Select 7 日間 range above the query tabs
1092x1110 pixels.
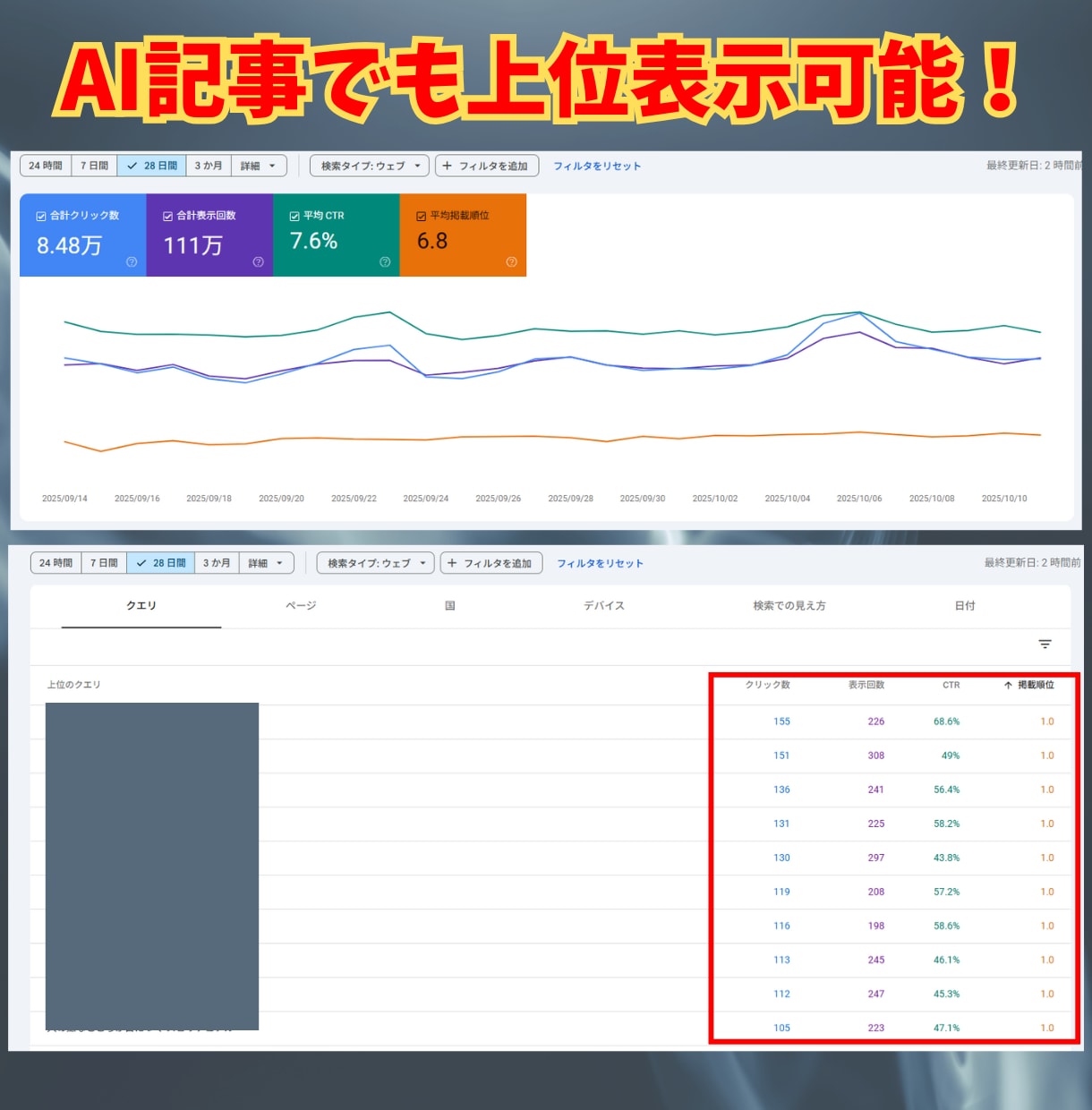pyautogui.click(x=104, y=563)
